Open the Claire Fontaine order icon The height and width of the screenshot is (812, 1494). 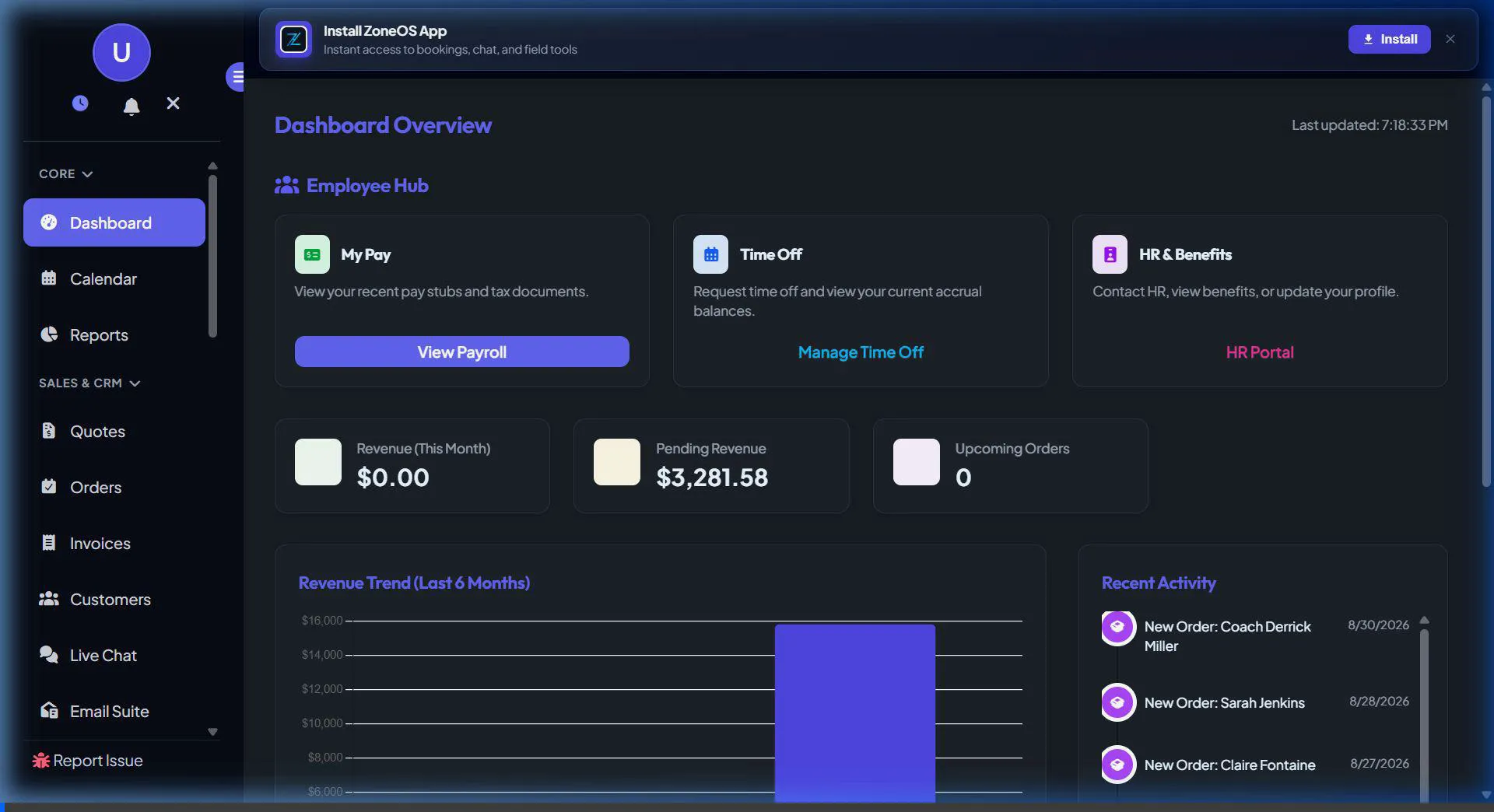[x=1117, y=765]
